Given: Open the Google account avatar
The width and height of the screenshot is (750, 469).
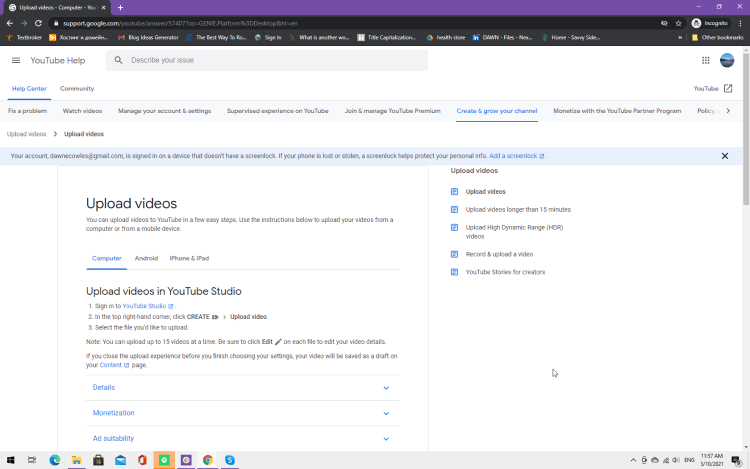Looking at the screenshot, I should [x=727, y=60].
